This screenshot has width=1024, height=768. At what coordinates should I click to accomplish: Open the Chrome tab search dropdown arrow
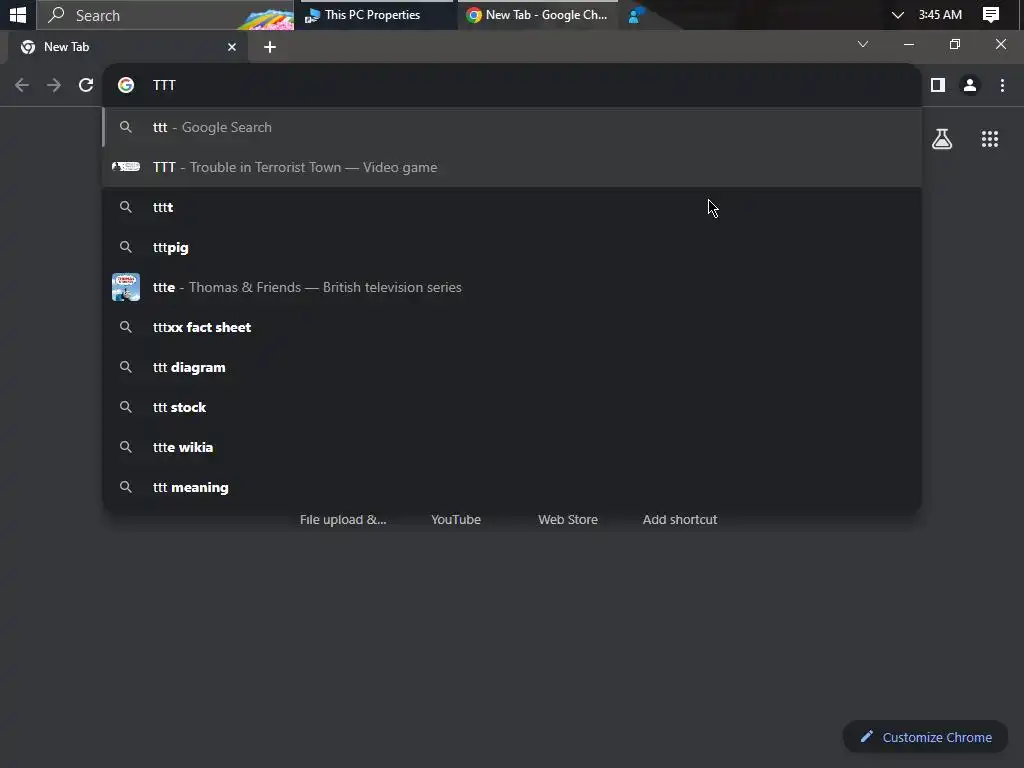click(863, 44)
